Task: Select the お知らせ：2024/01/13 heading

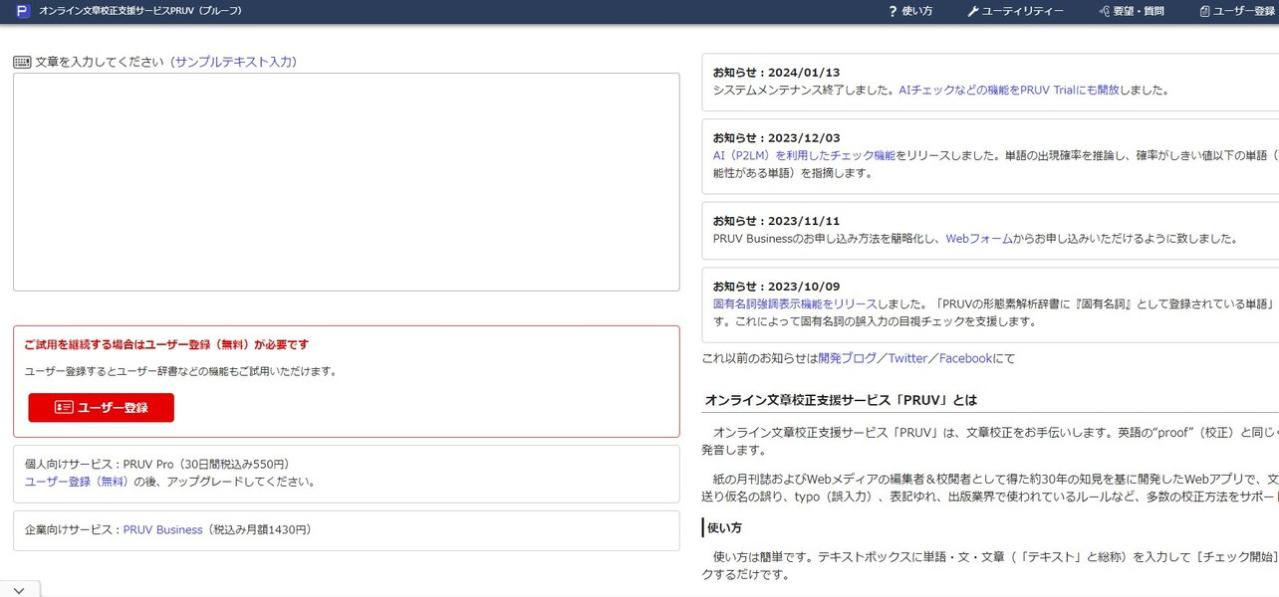Action: tap(776, 73)
